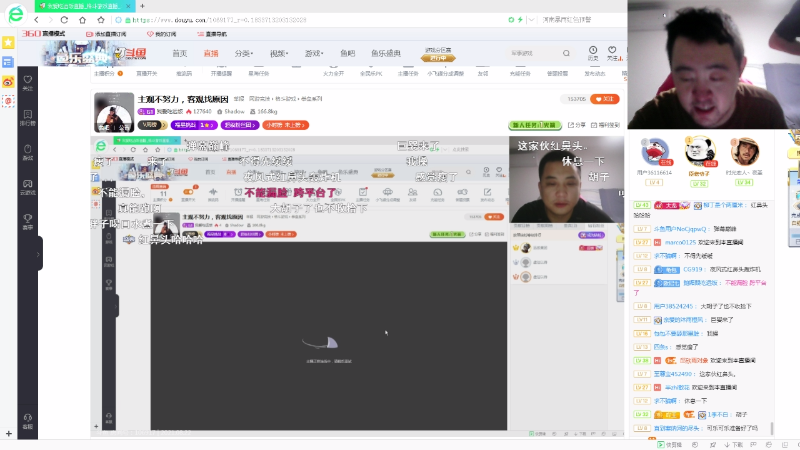The image size is (800, 450).
Task: Close the active browser tab
Action: (x=128, y=6)
